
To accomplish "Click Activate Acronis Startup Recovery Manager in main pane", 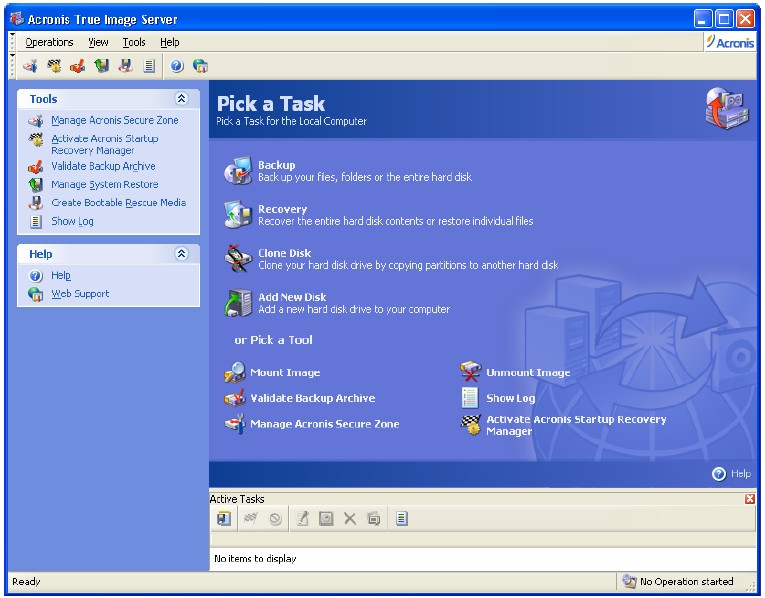I will [576, 425].
